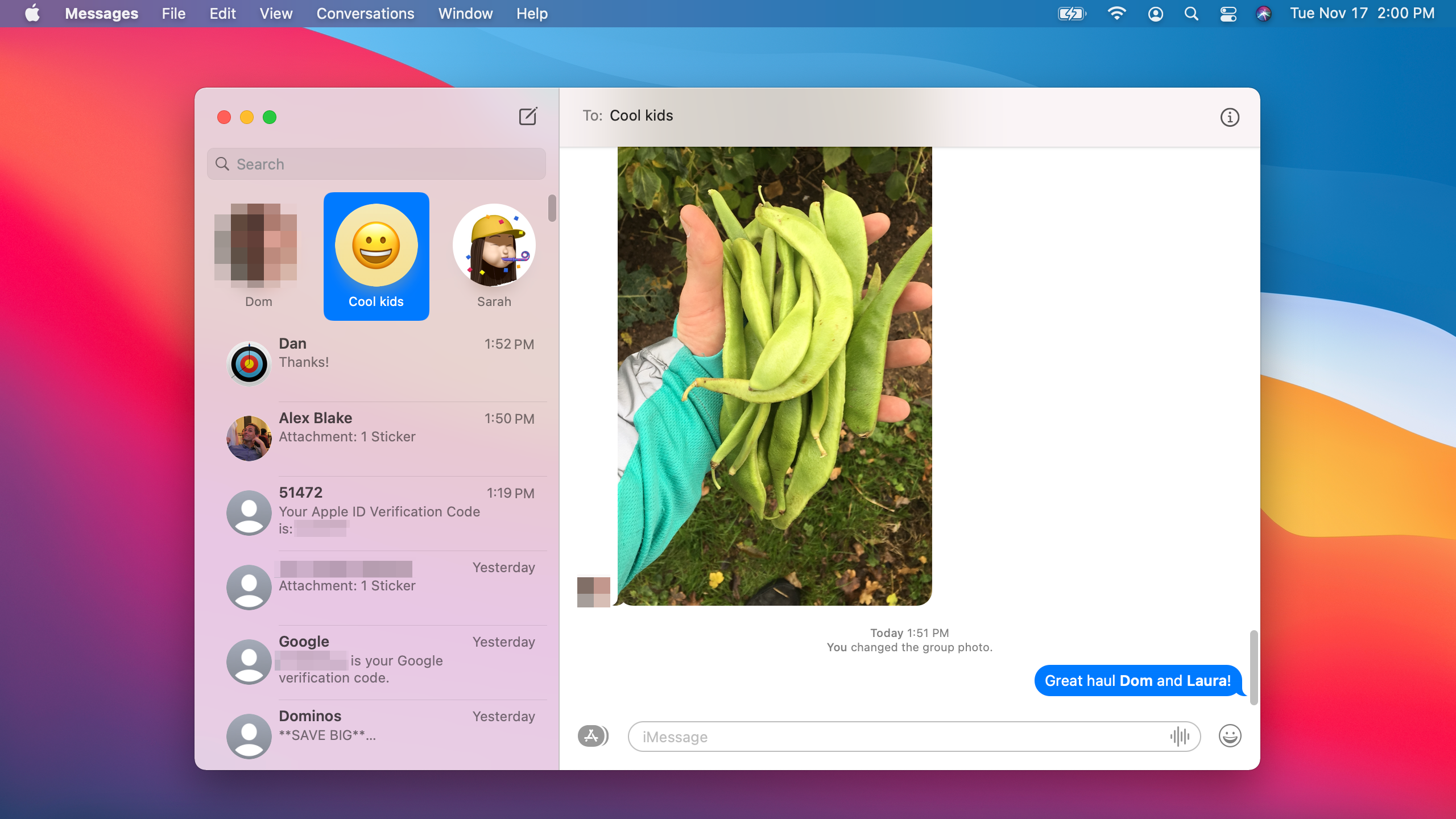Open the Conversations menu
Image resolution: width=1456 pixels, height=819 pixels.
pos(365,14)
